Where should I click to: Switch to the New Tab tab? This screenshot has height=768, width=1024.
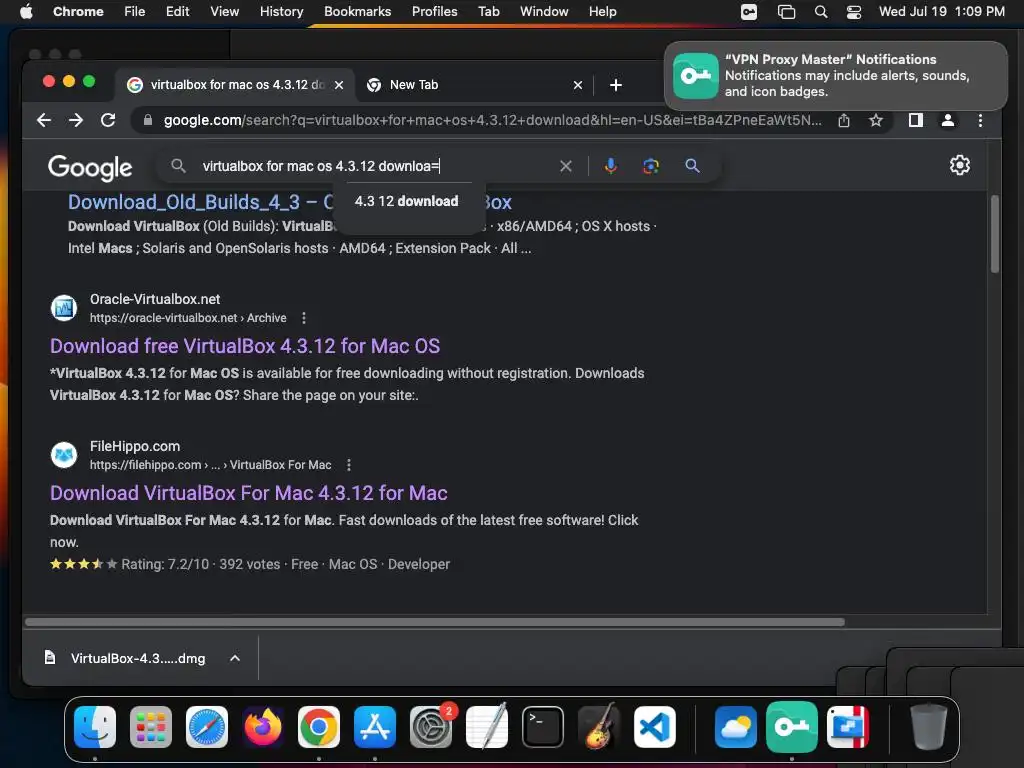click(x=475, y=85)
